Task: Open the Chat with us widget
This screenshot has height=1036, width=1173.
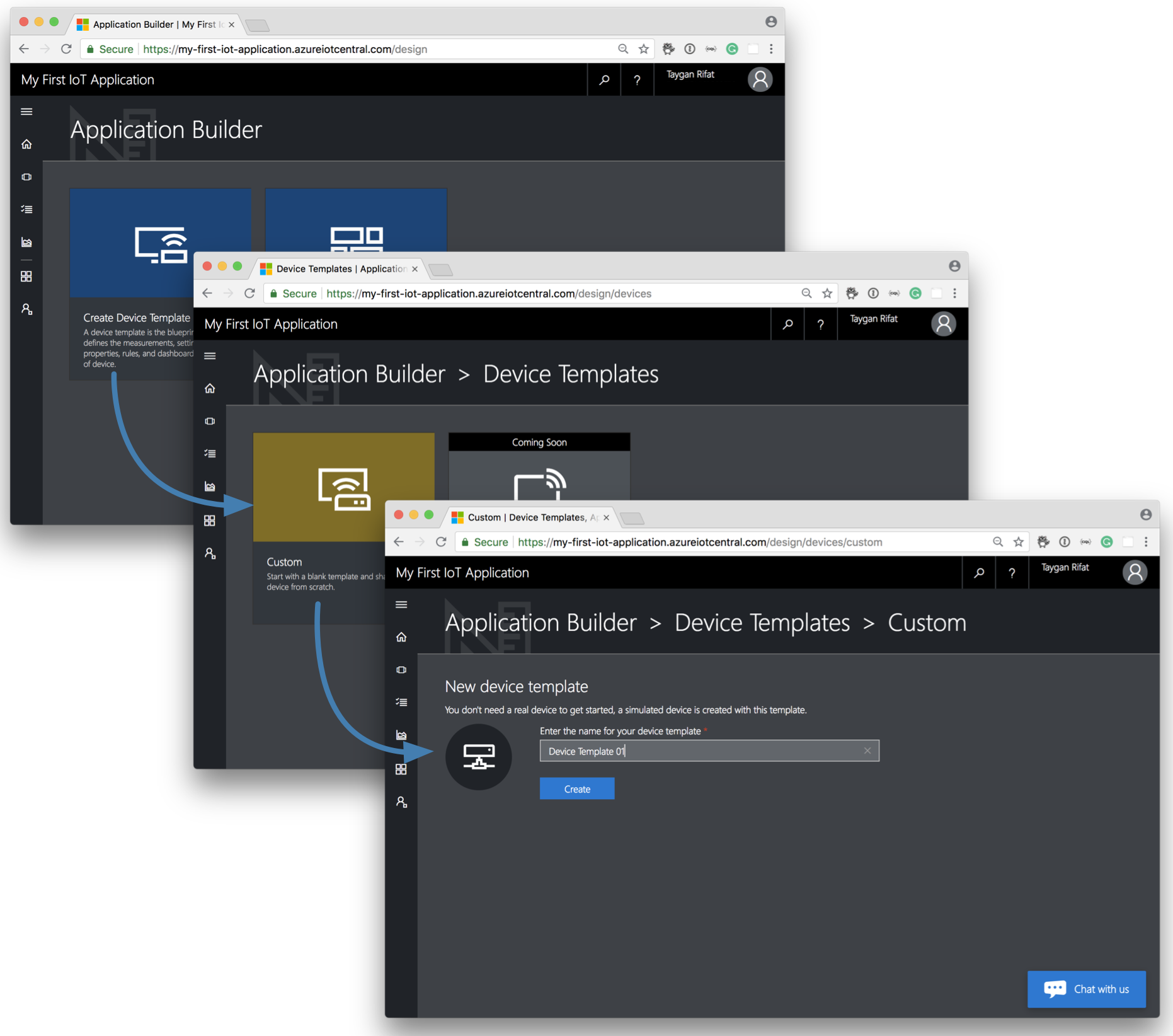Action: pyautogui.click(x=1086, y=989)
